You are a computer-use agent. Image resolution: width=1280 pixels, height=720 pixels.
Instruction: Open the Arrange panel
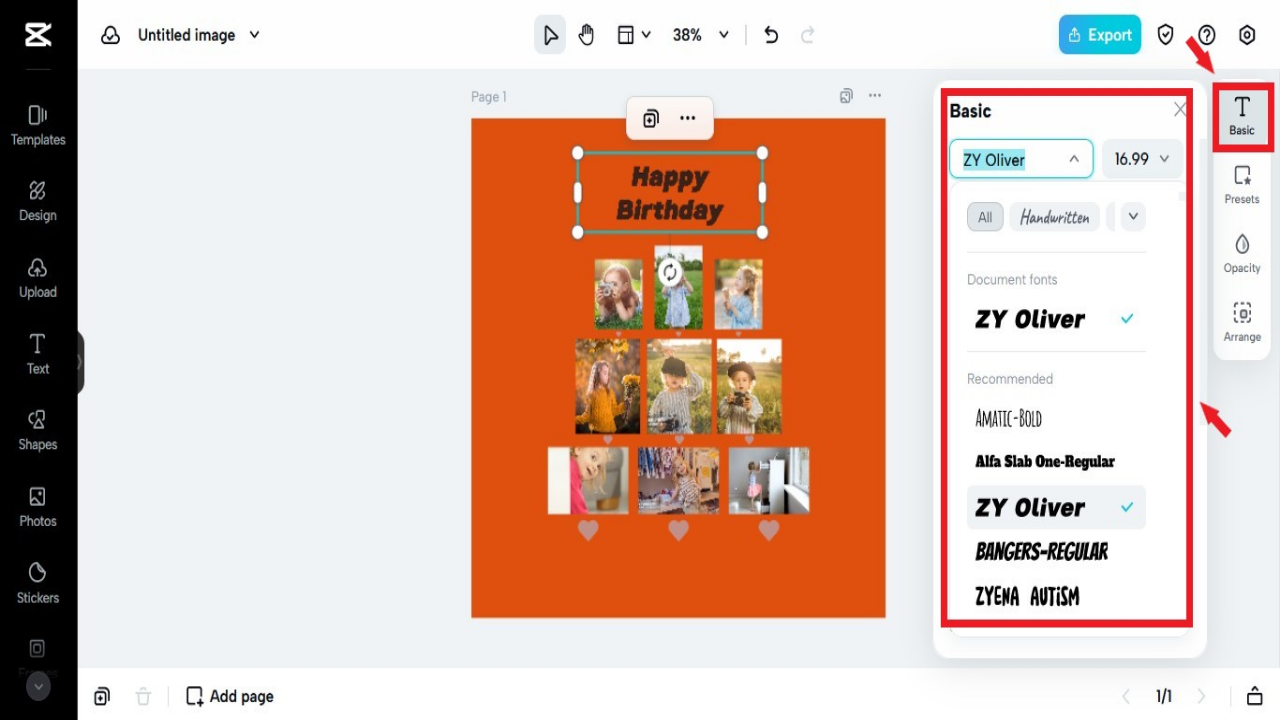tap(1242, 322)
